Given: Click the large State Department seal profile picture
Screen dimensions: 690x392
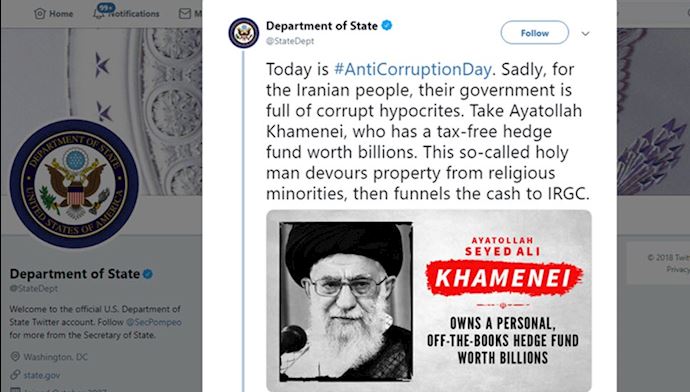Looking at the screenshot, I should pyautogui.click(x=74, y=183).
